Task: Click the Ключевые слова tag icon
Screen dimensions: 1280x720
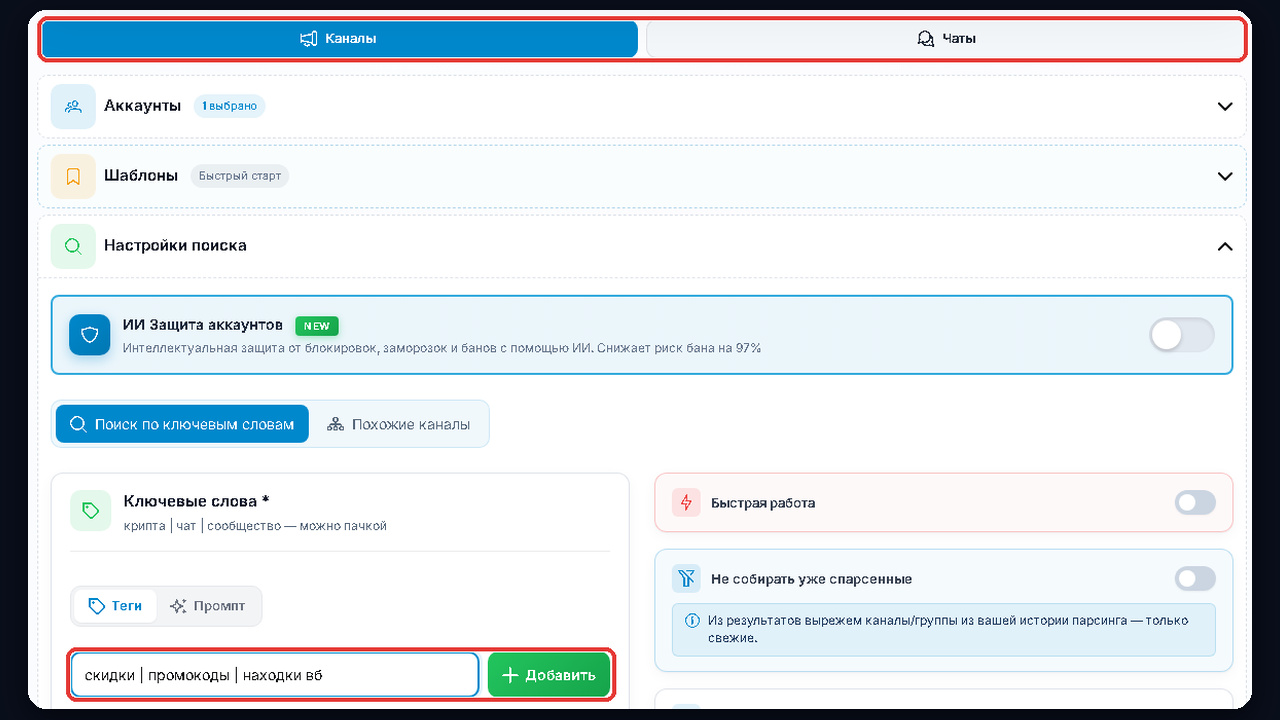Action: [x=91, y=510]
